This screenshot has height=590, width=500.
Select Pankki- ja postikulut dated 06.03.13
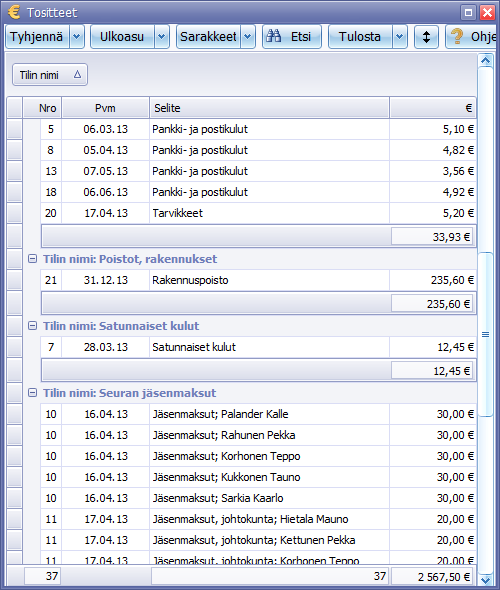click(x=269, y=129)
